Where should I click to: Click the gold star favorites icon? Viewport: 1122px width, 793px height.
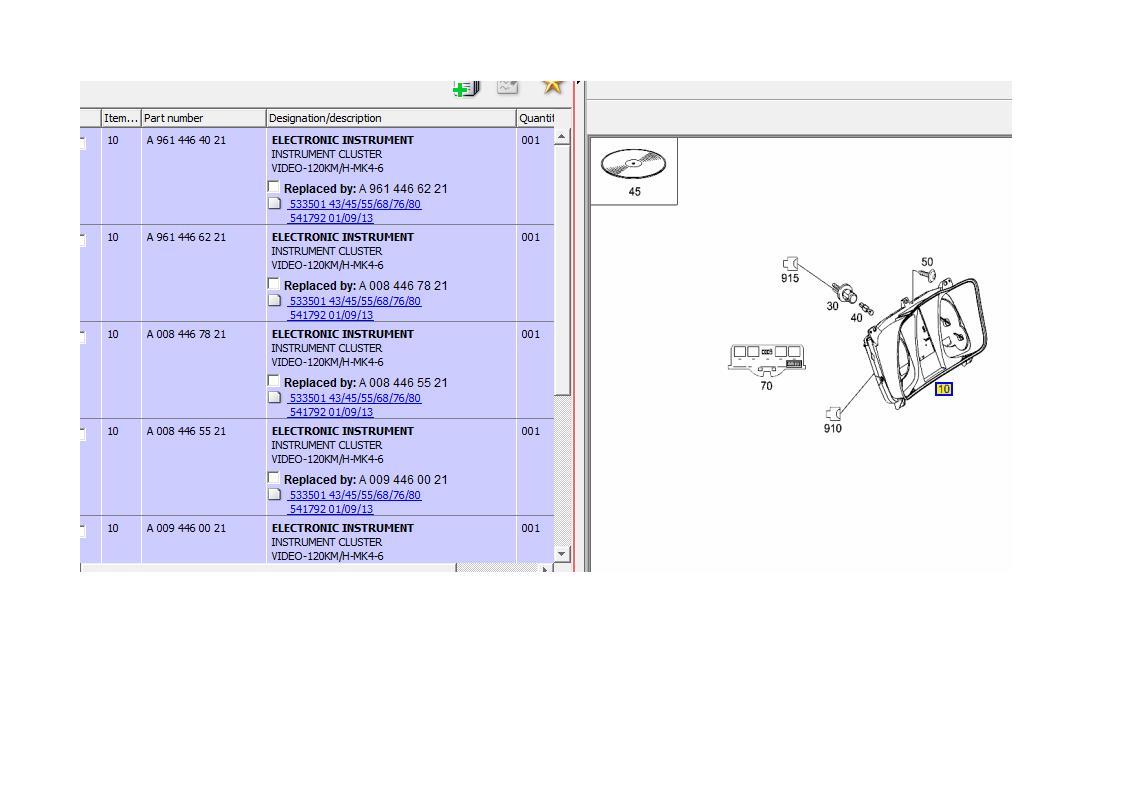tap(551, 88)
